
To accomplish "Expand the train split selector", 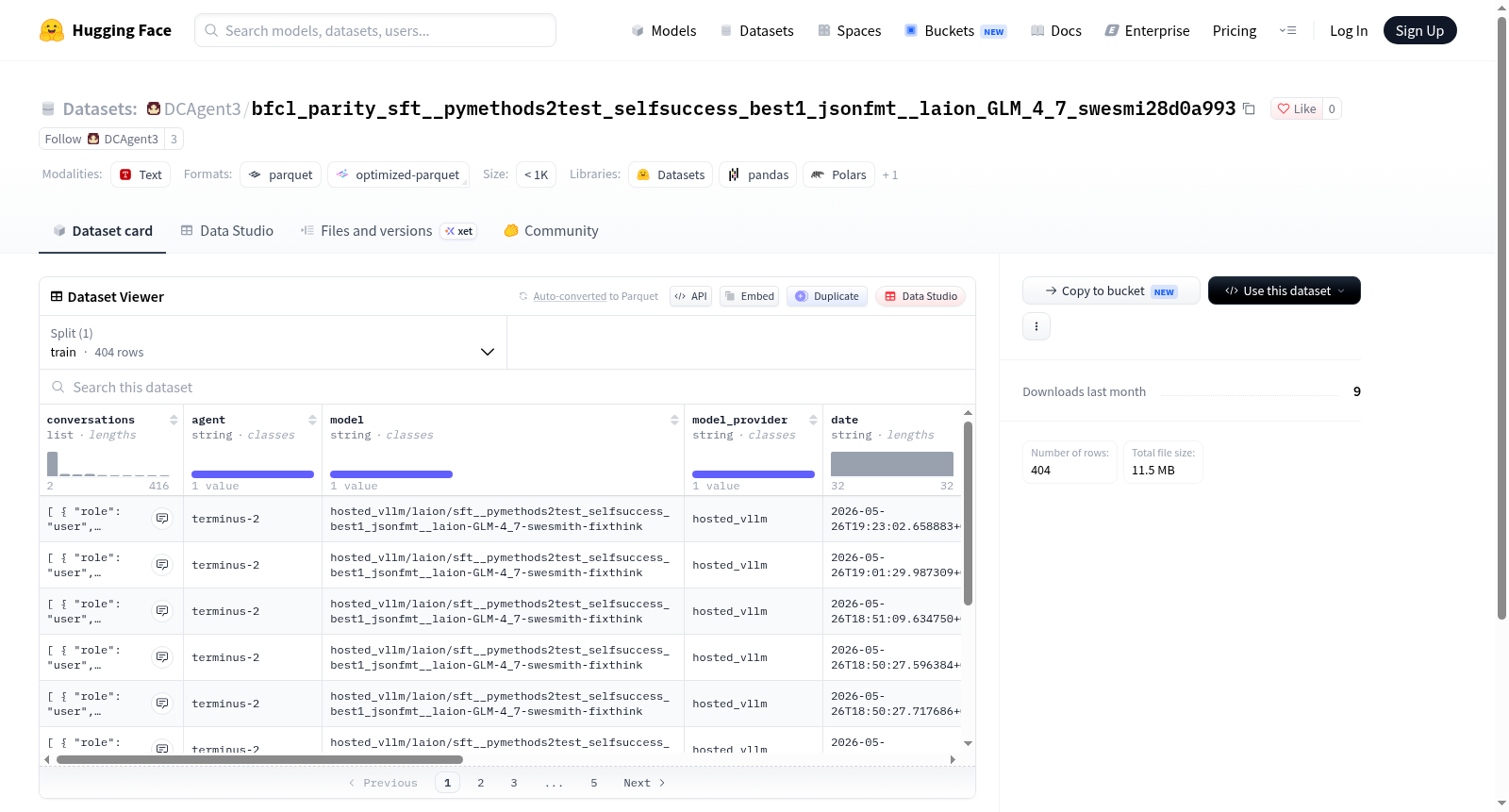I will pyautogui.click(x=273, y=342).
